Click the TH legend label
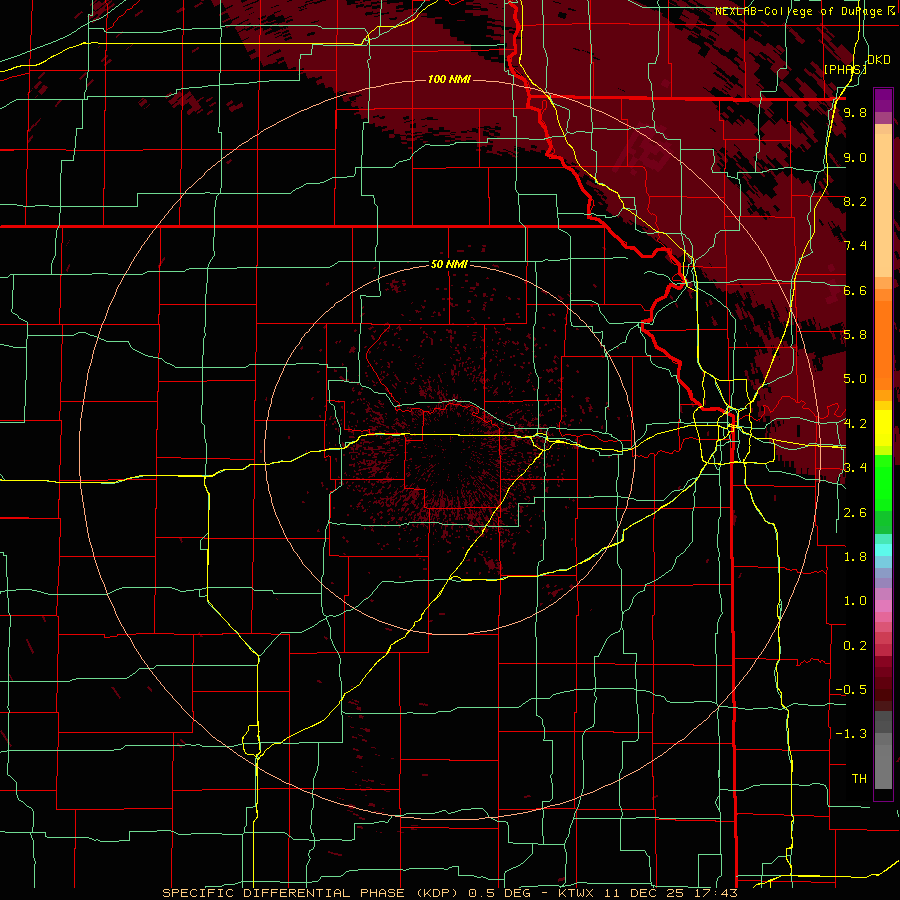Image resolution: width=900 pixels, height=900 pixels. pos(859,779)
